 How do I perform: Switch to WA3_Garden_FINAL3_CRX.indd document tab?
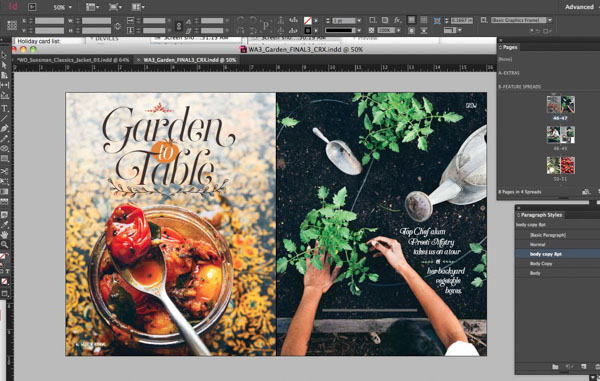(x=189, y=60)
